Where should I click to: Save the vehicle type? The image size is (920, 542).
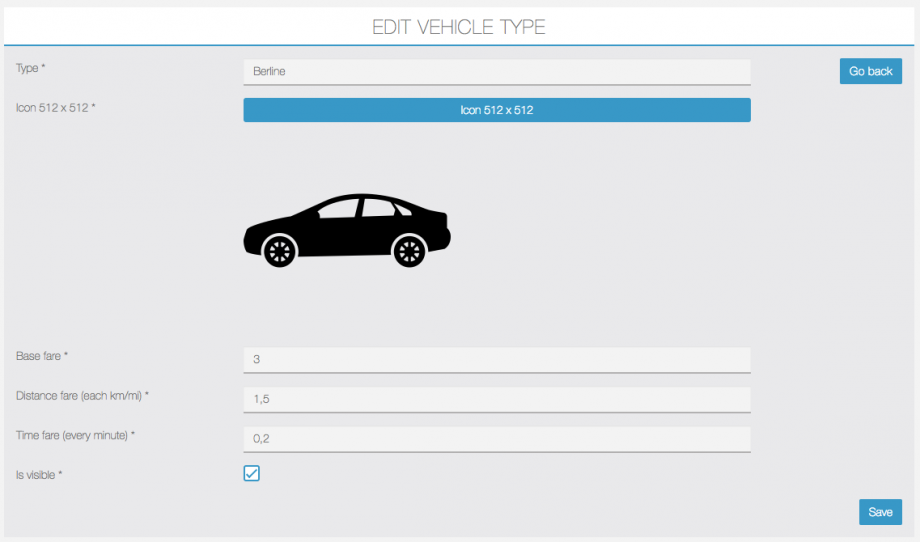(879, 512)
